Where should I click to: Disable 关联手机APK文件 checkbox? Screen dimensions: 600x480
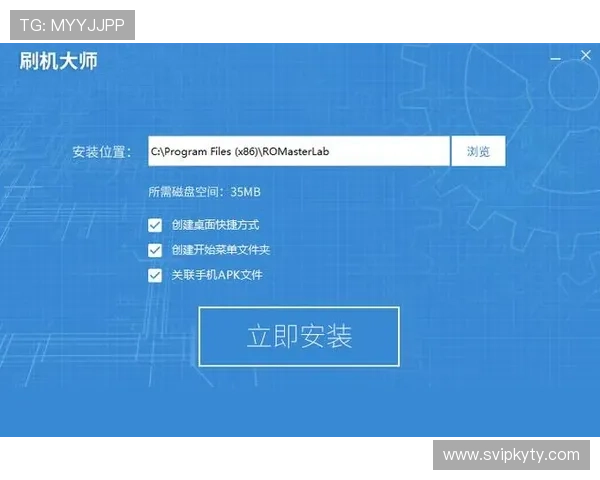click(155, 275)
